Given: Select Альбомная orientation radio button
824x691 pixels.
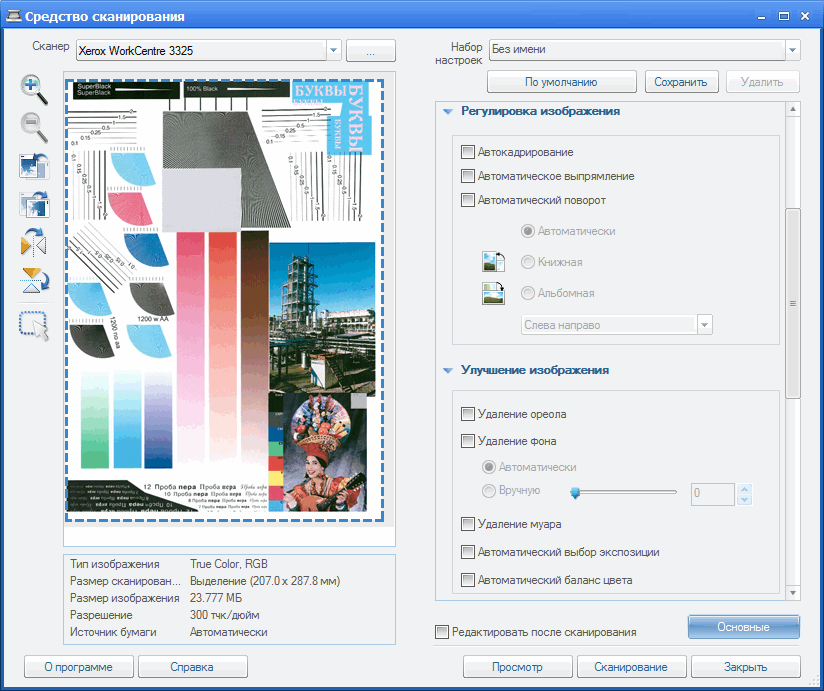Looking at the screenshot, I should point(528,293).
